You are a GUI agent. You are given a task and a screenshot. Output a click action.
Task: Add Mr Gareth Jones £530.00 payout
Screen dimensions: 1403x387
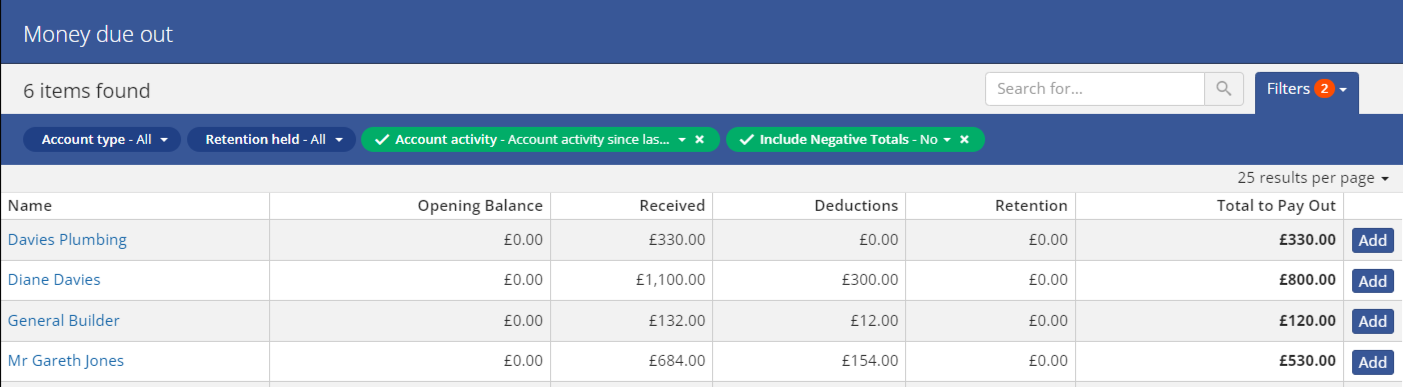tap(1373, 362)
